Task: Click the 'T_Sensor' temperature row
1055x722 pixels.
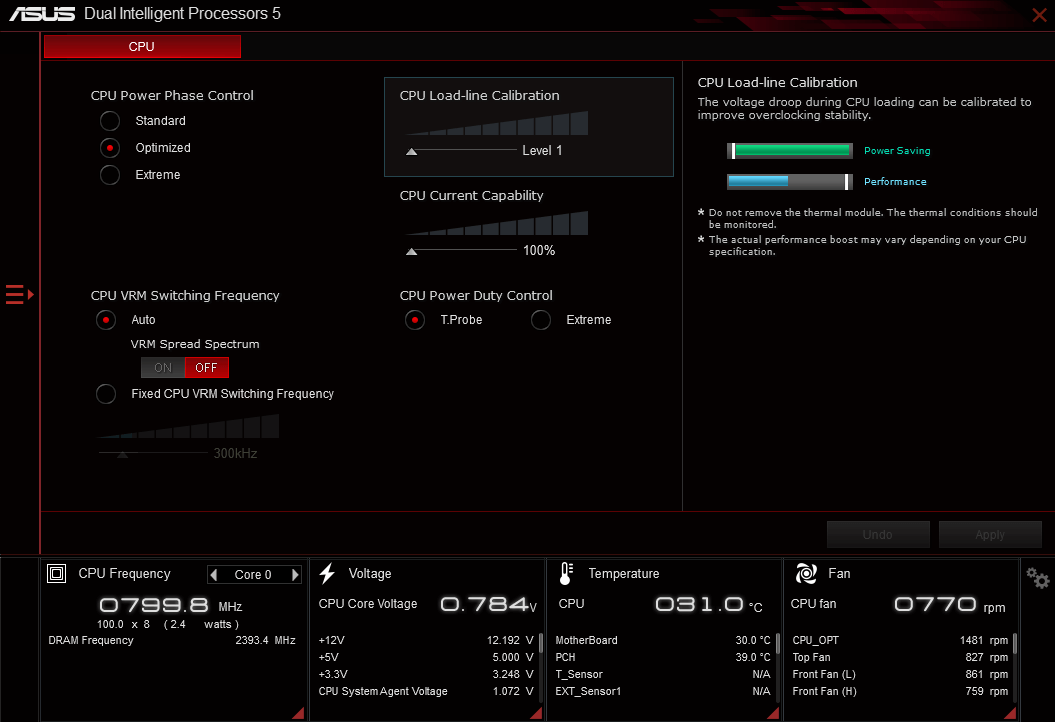Action: pyautogui.click(x=663, y=674)
